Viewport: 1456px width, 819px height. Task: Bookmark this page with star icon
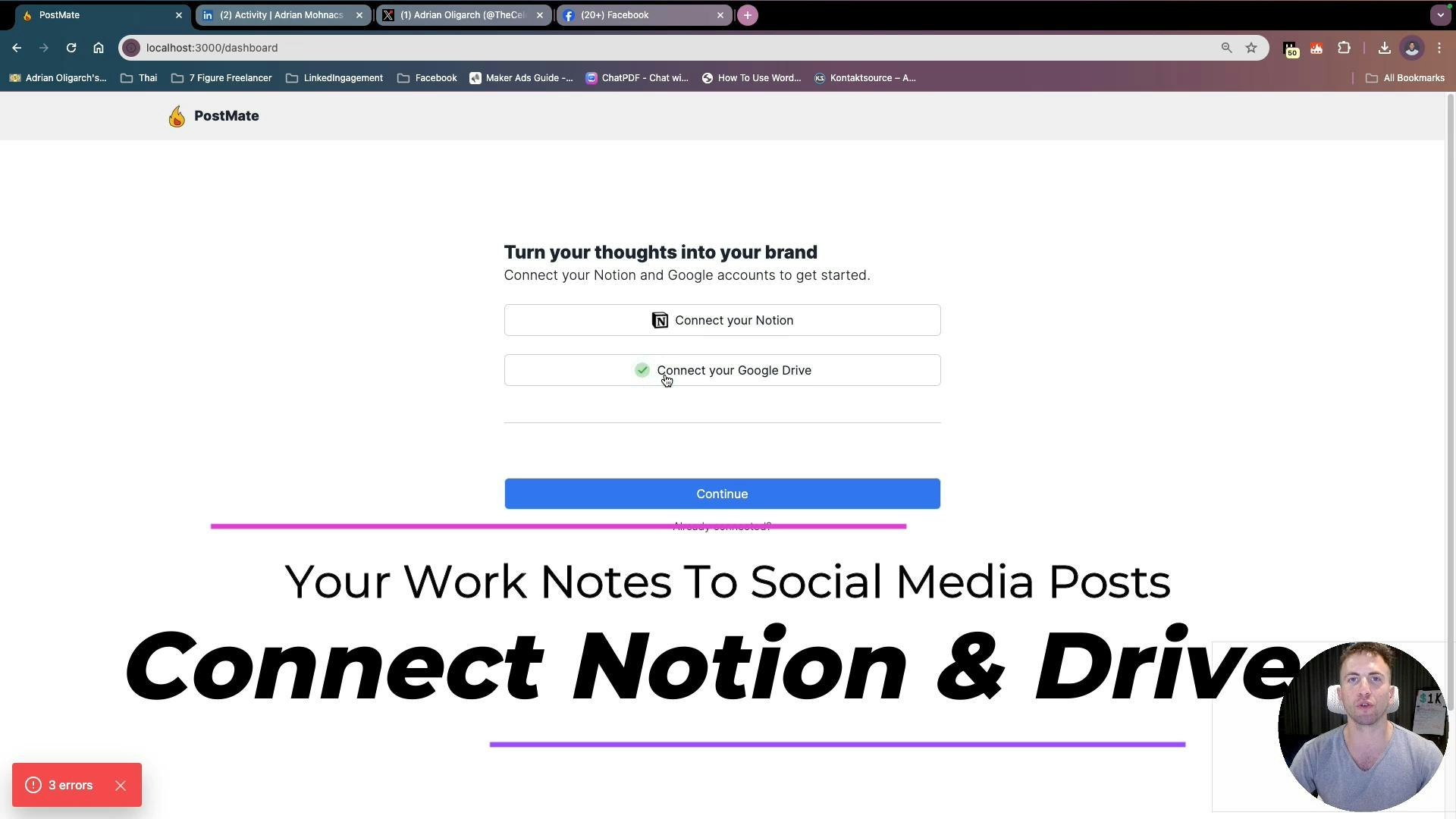pos(1251,48)
